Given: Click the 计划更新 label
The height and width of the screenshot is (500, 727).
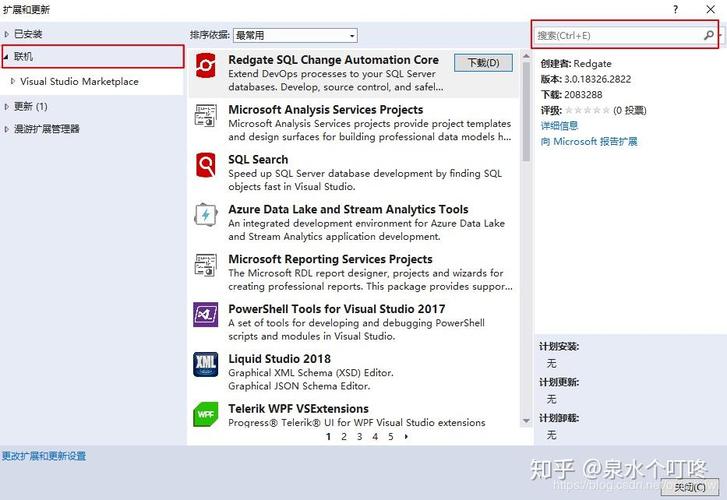Looking at the screenshot, I should pyautogui.click(x=559, y=382).
